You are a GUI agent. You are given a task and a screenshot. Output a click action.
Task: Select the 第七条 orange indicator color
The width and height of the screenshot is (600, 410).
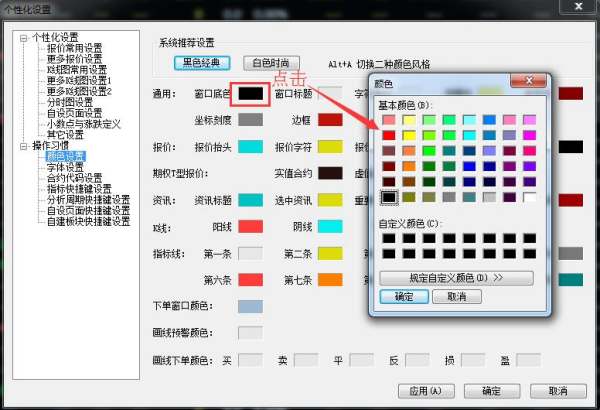pos(331,280)
